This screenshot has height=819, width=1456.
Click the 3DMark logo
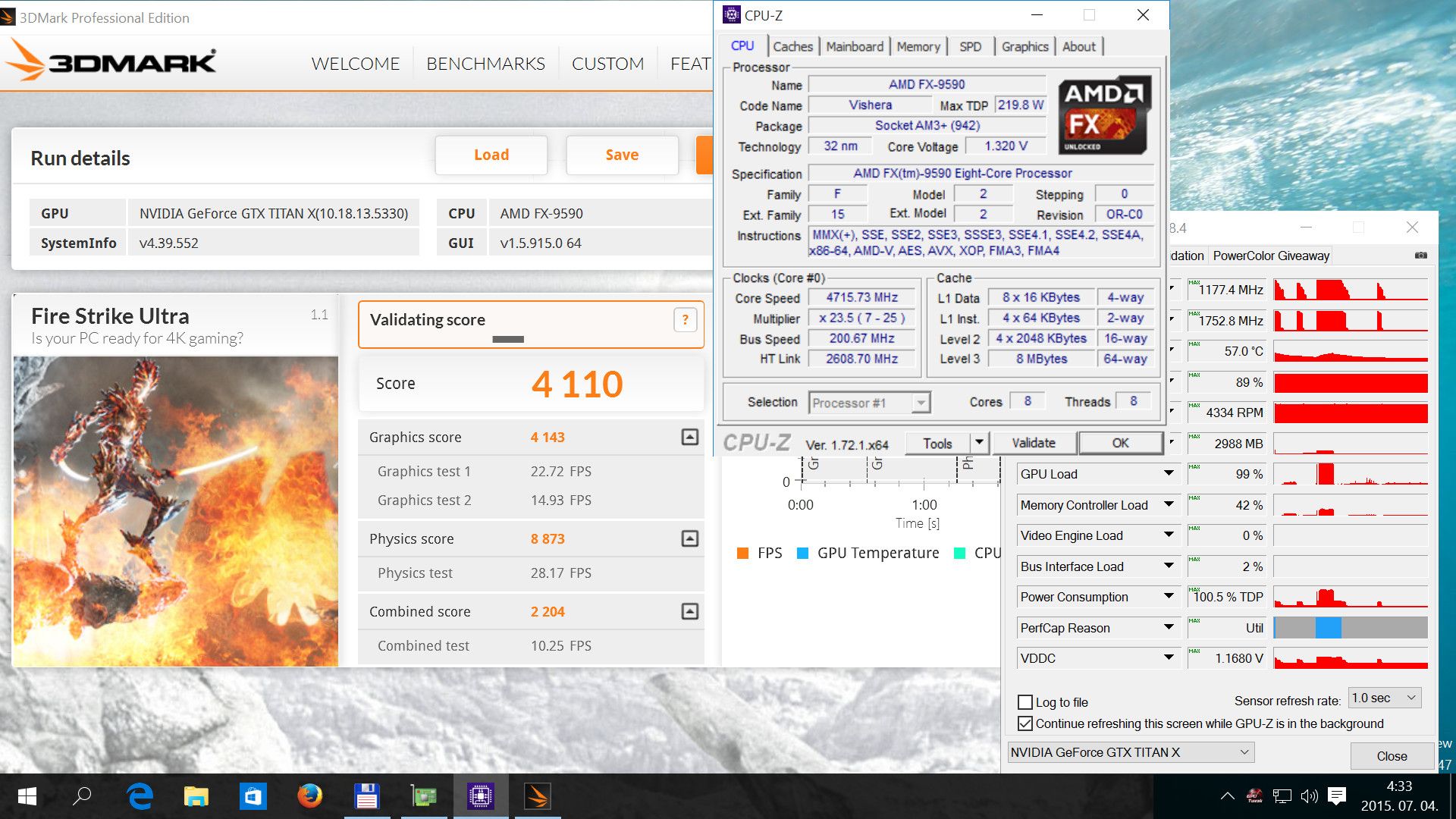pyautogui.click(x=112, y=61)
